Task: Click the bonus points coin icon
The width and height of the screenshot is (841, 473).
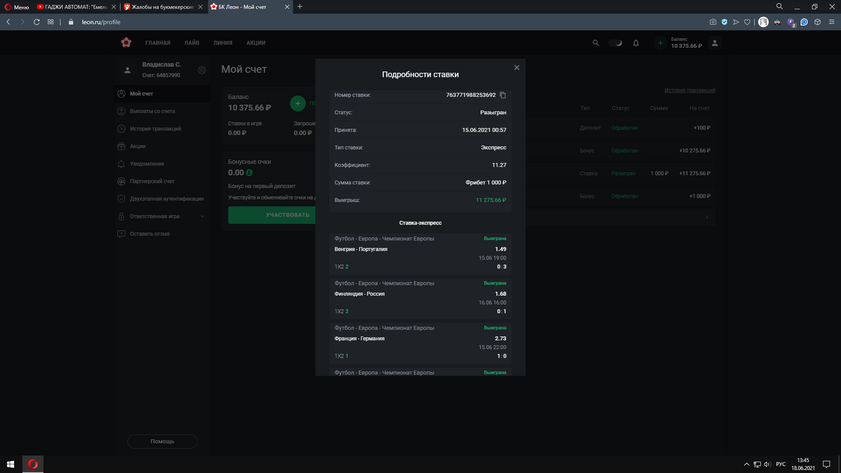Action: click(x=249, y=173)
